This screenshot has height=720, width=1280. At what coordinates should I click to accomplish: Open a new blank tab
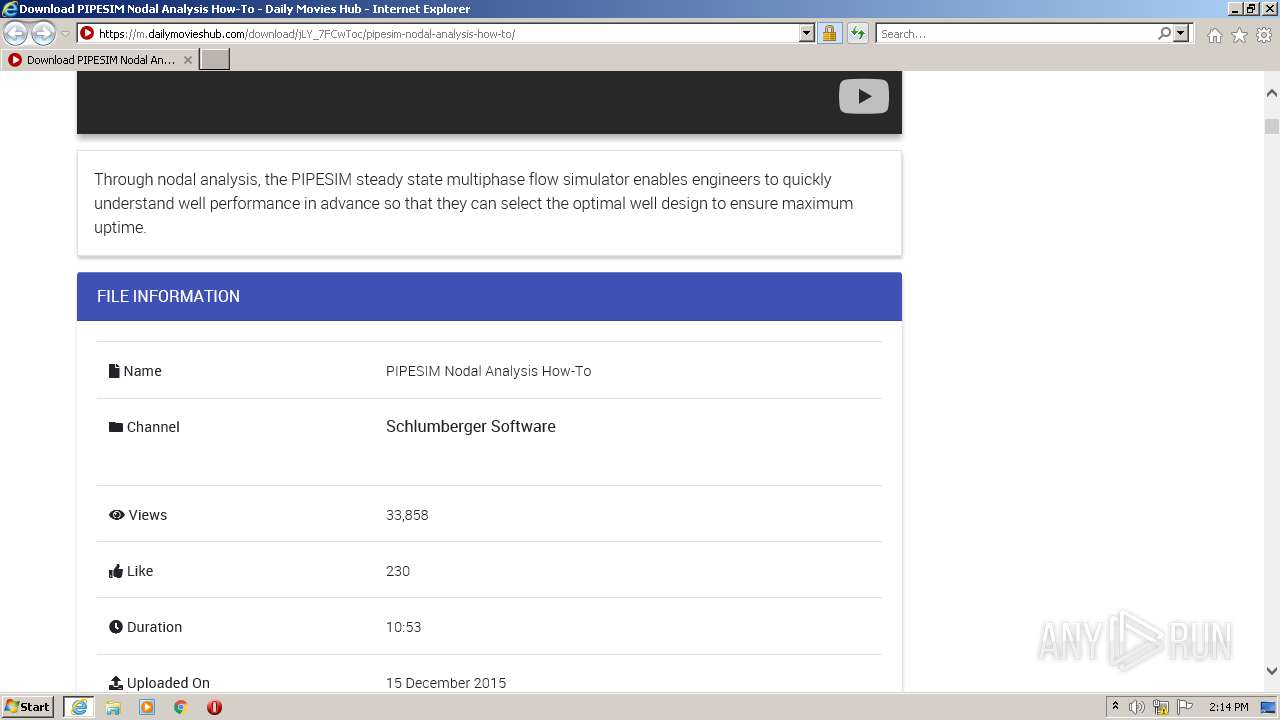click(215, 60)
